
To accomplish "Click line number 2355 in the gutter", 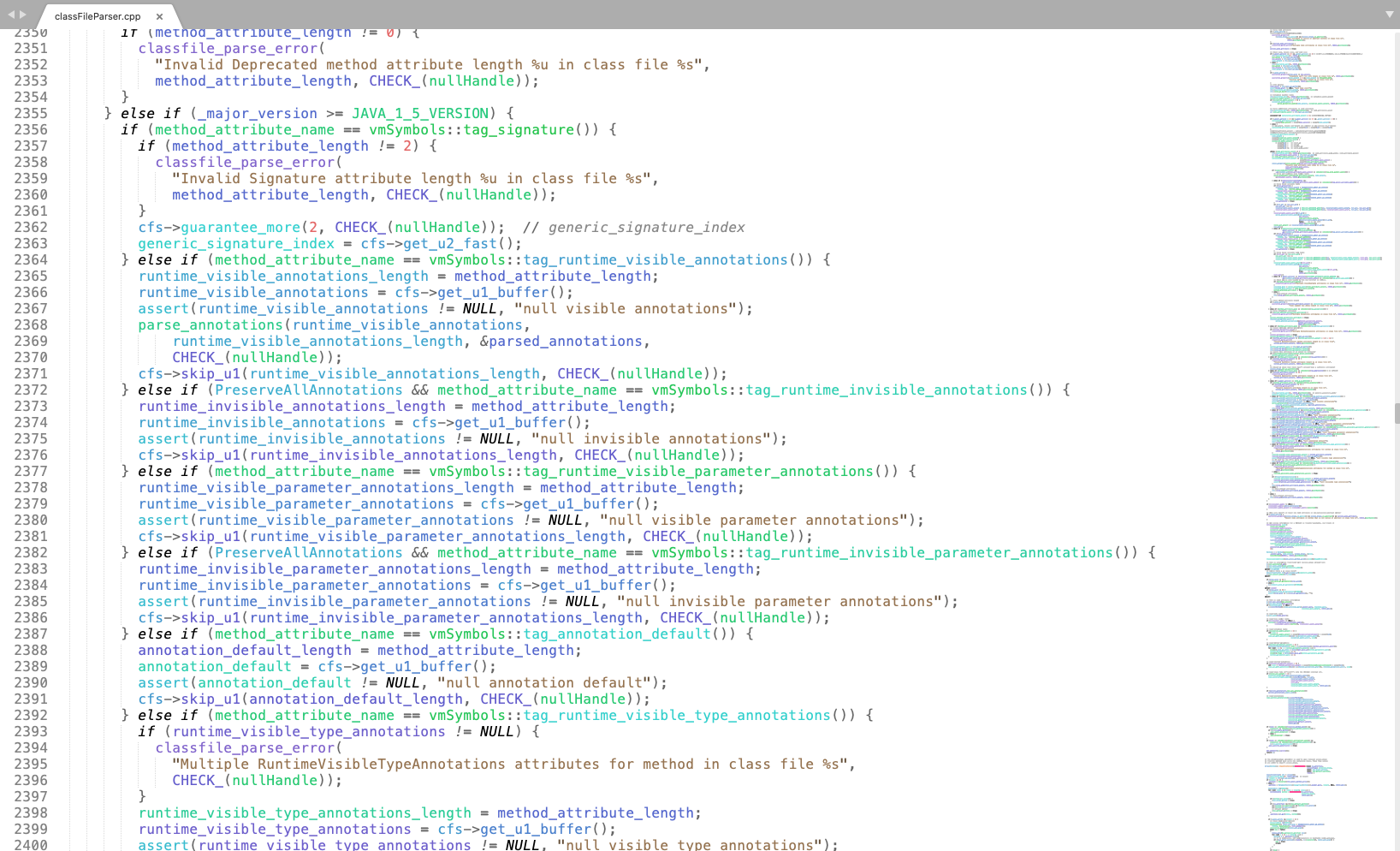I will pyautogui.click(x=33, y=113).
